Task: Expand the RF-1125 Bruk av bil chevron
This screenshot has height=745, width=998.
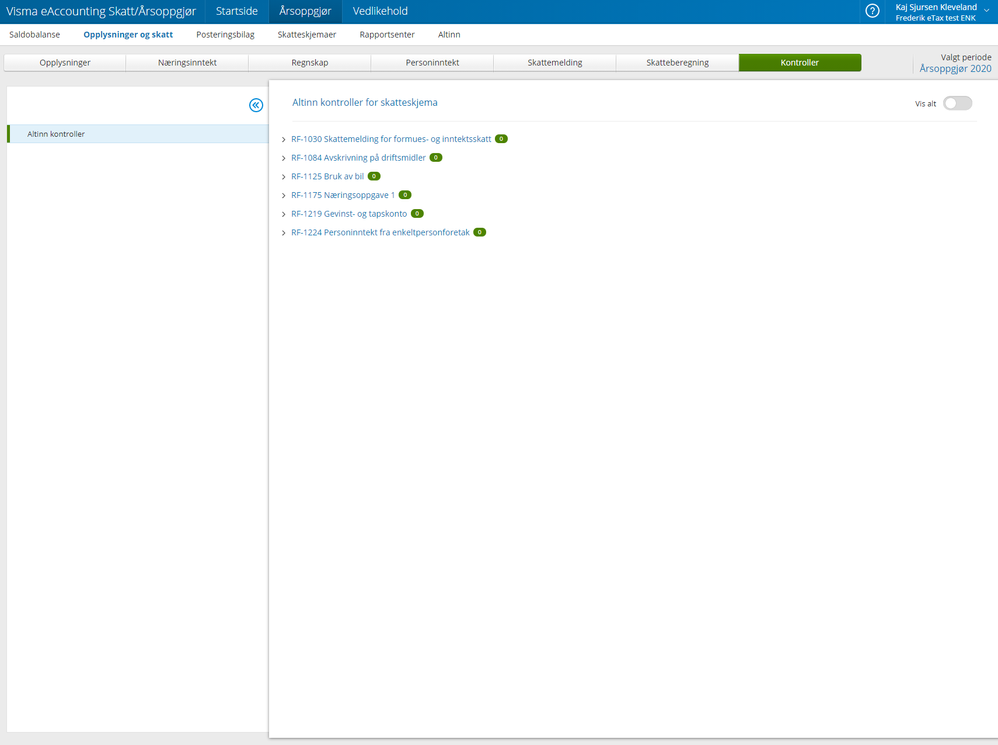Action: coord(283,177)
